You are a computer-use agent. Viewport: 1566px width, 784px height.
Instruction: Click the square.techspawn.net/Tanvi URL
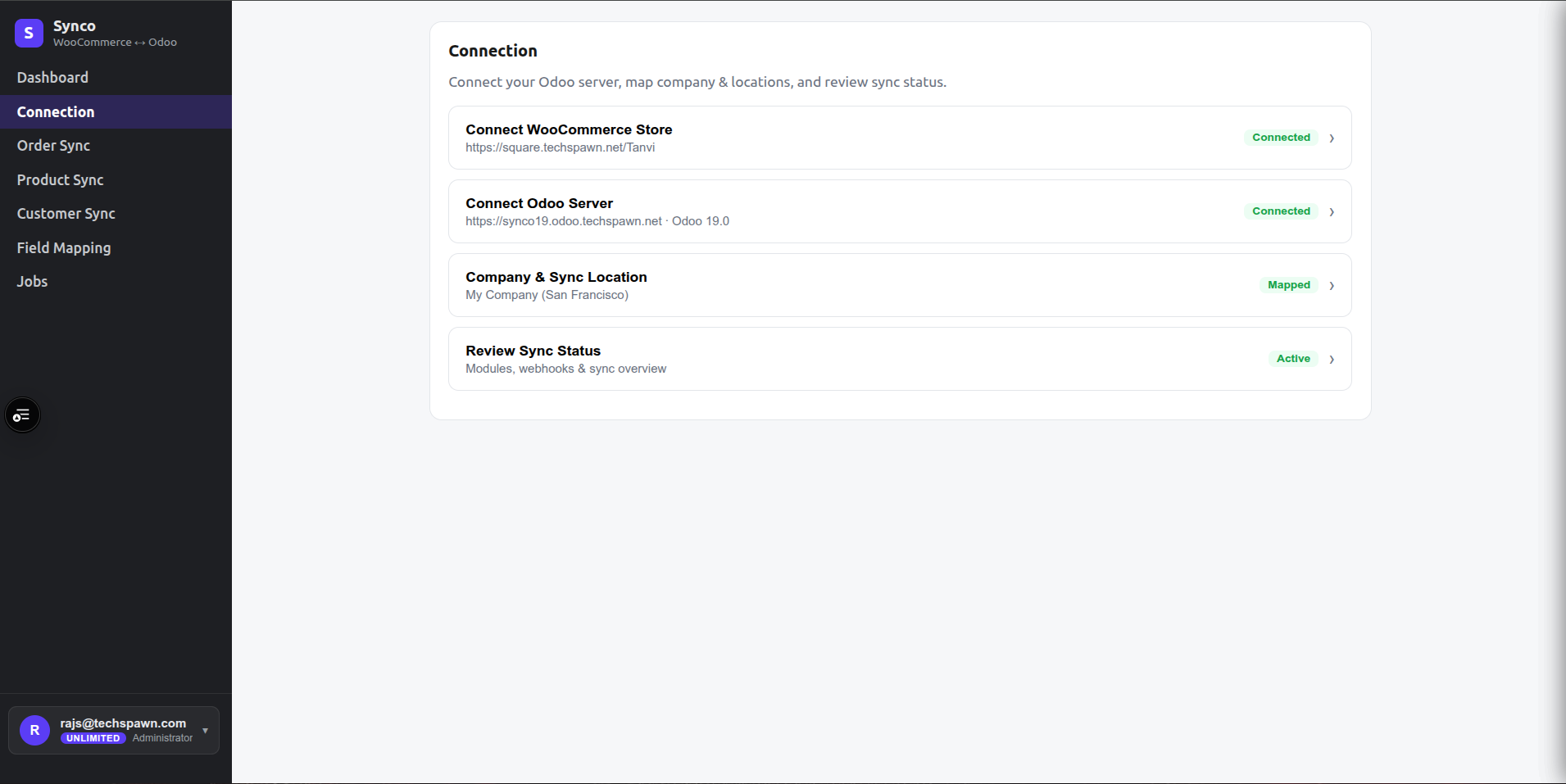(x=560, y=147)
